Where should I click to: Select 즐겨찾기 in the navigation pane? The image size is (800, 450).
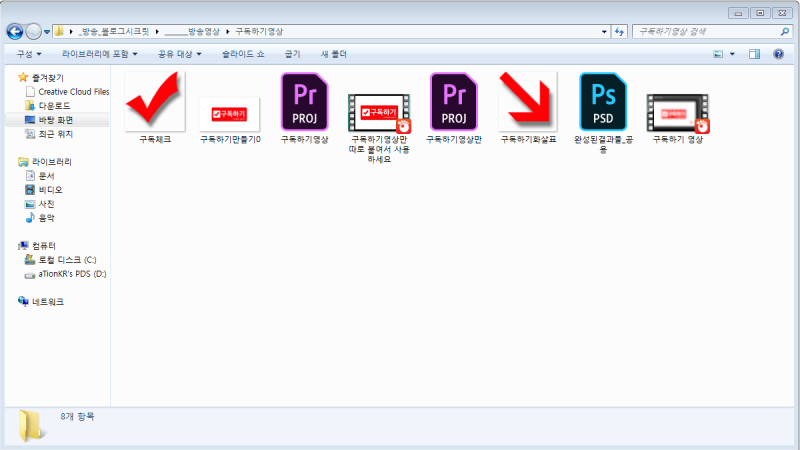point(41,78)
